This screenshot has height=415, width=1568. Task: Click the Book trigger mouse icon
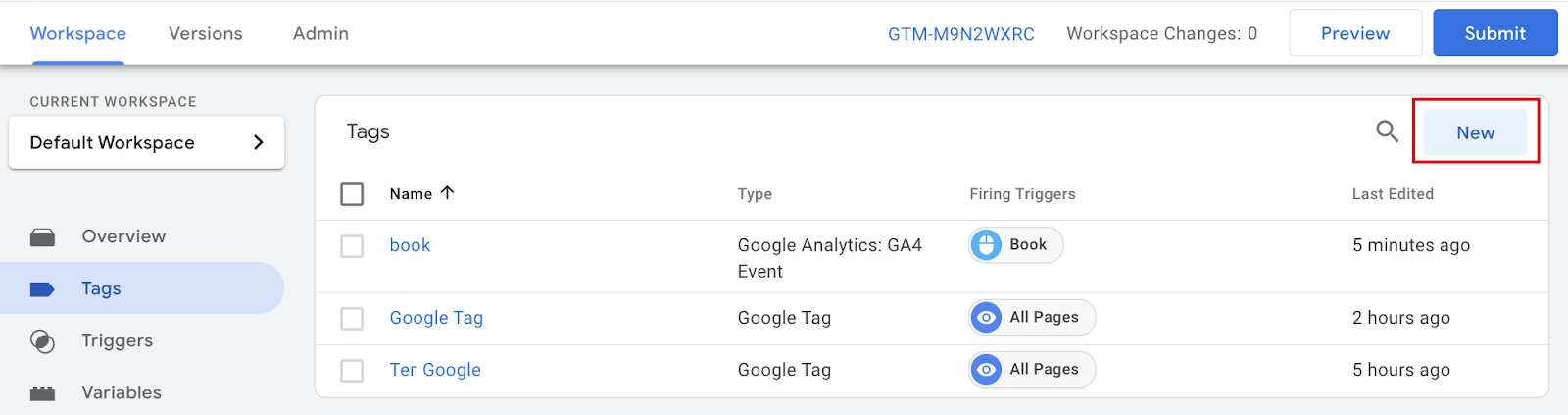987,245
